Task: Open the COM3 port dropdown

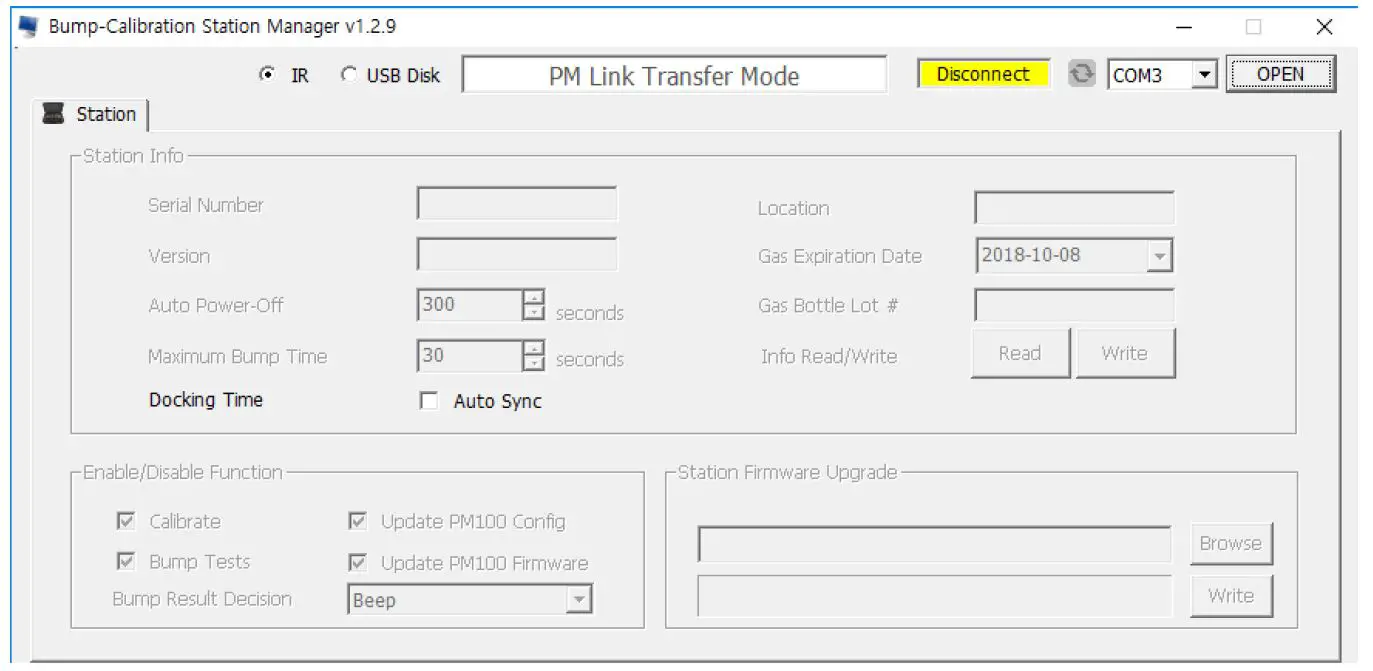Action: (x=1204, y=73)
